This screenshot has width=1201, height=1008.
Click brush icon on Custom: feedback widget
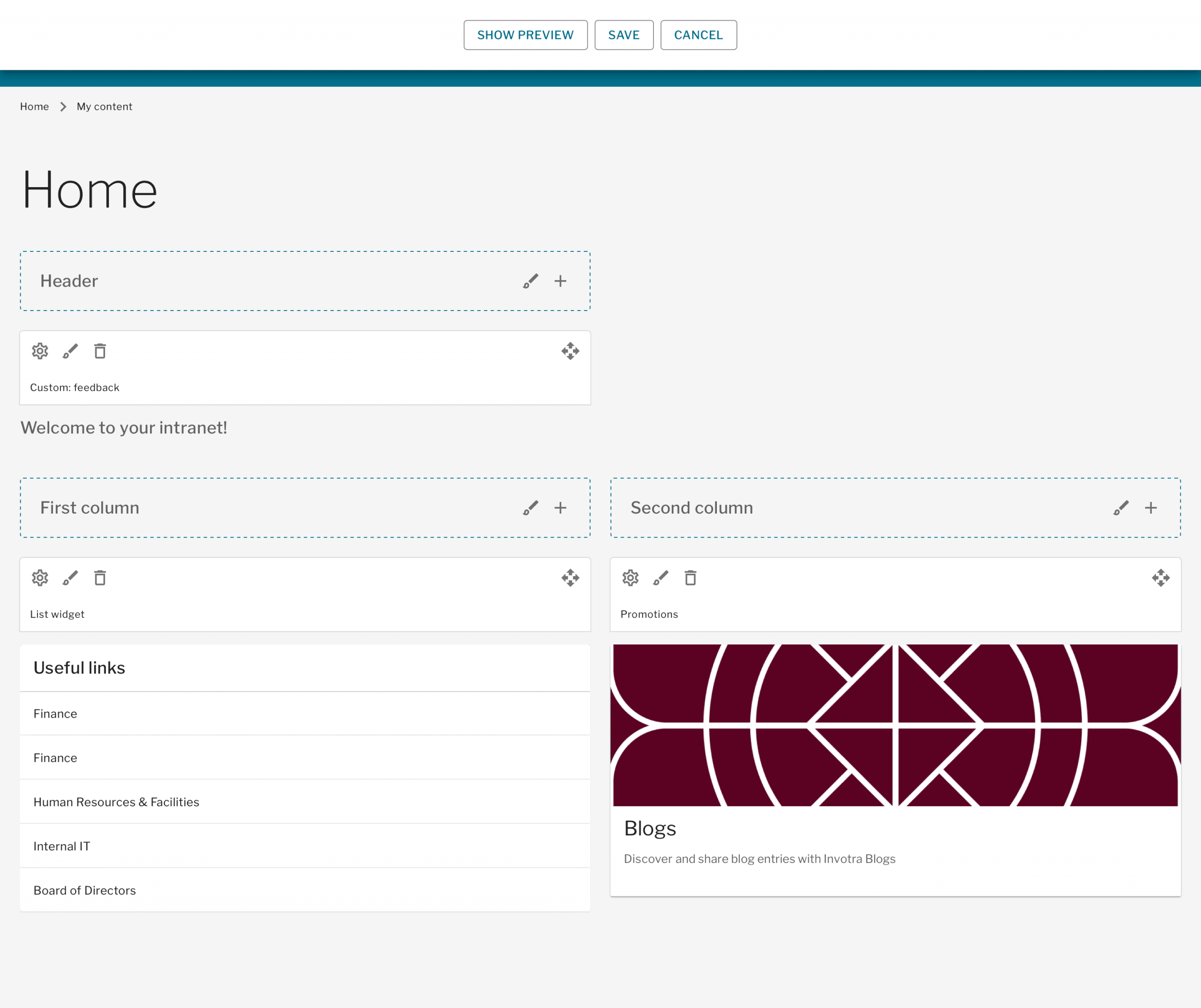tap(70, 351)
